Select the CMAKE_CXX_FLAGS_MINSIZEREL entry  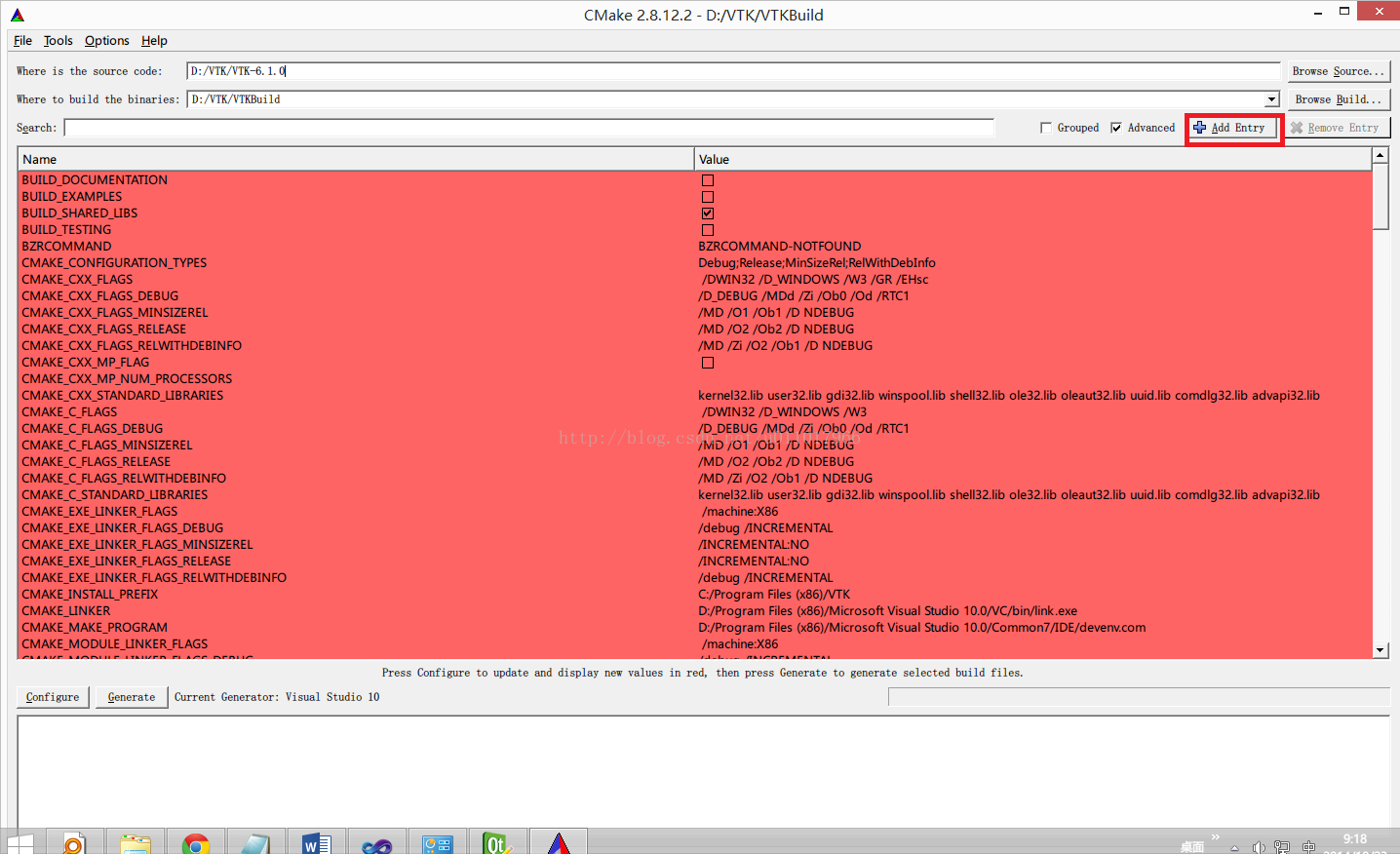[115, 313]
